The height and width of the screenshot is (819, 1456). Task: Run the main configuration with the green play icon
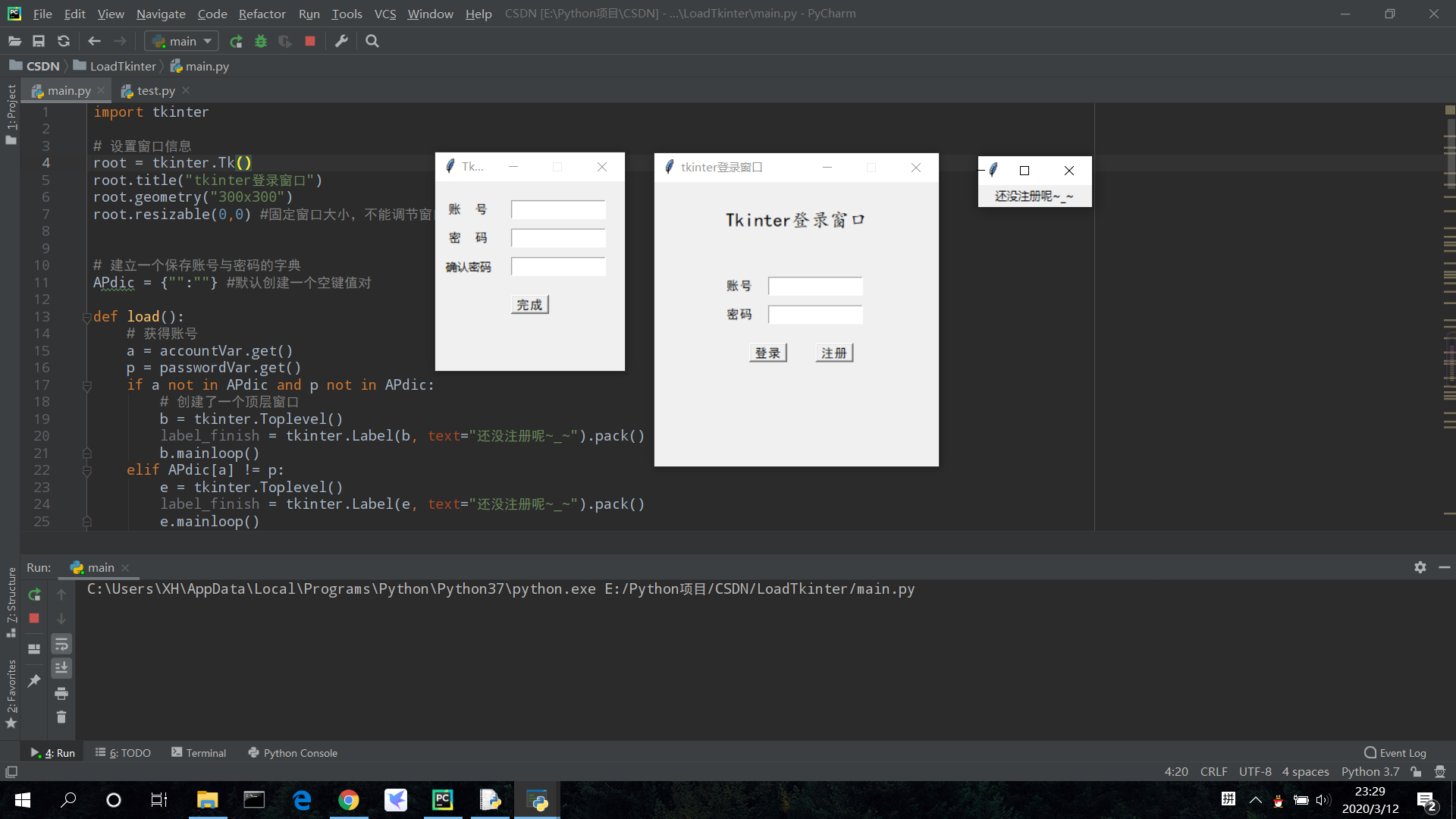pos(236,41)
